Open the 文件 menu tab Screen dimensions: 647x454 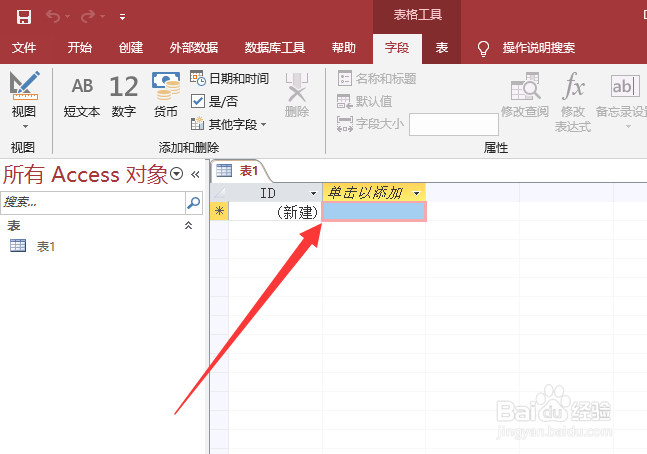tap(24, 48)
